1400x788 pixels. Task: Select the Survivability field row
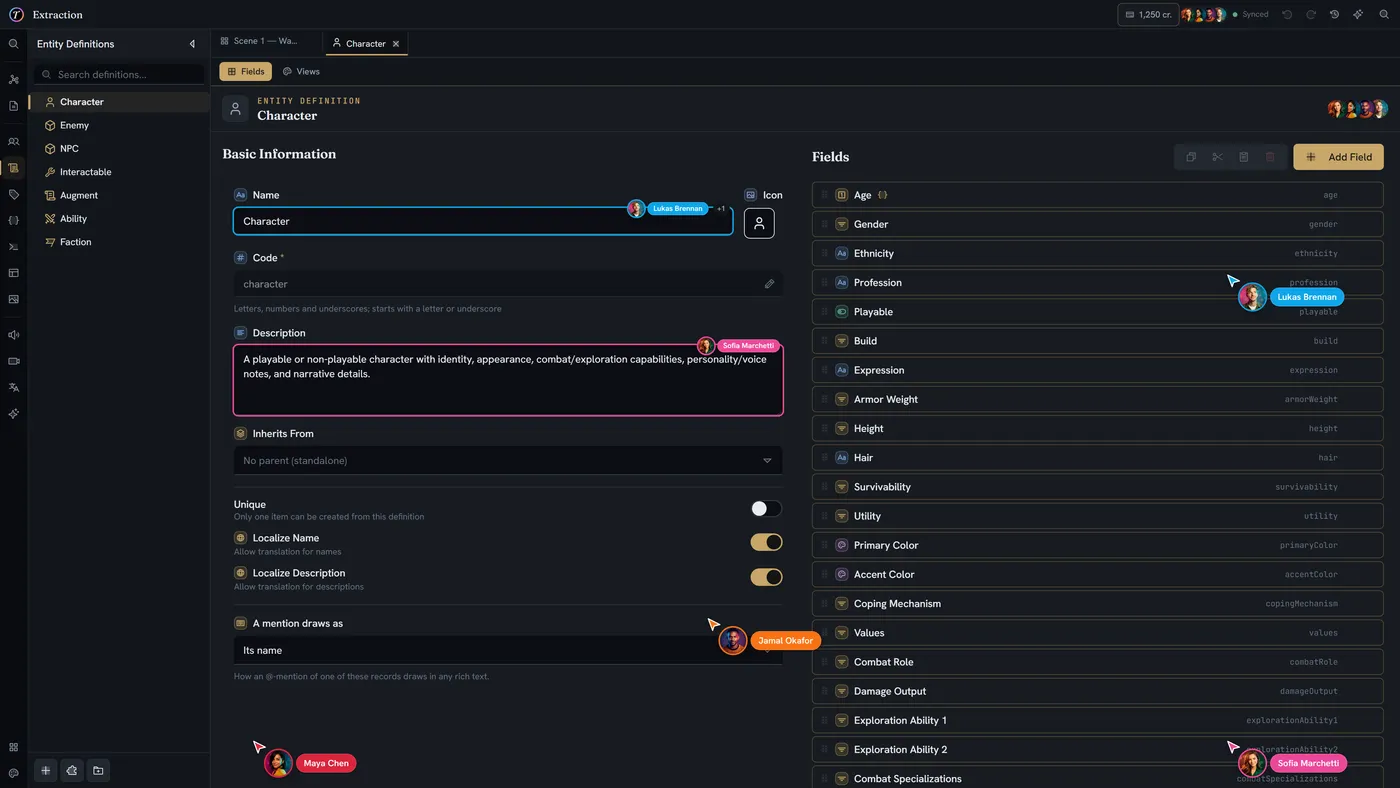(x=1098, y=487)
